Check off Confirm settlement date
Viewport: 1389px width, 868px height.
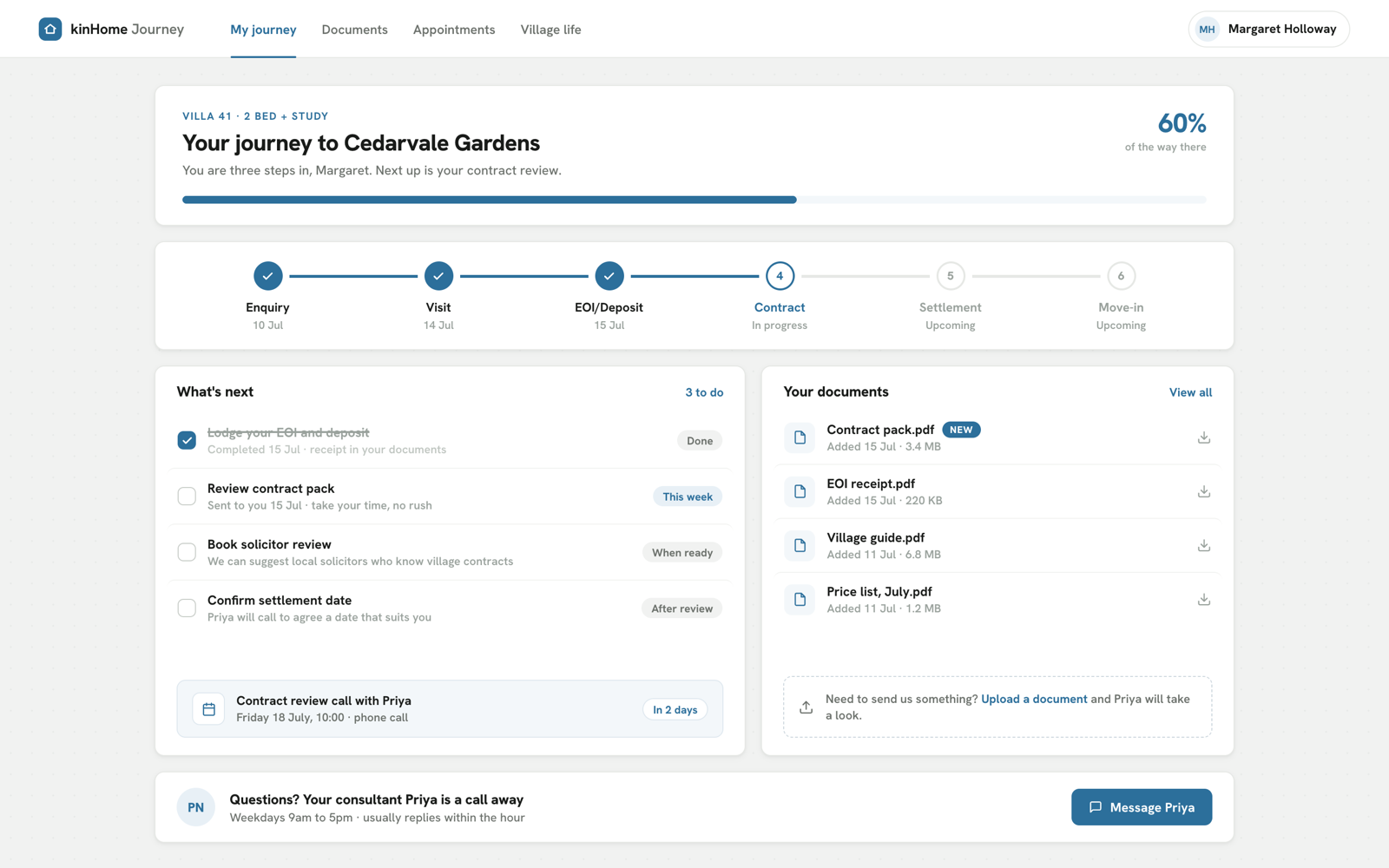pyautogui.click(x=187, y=608)
